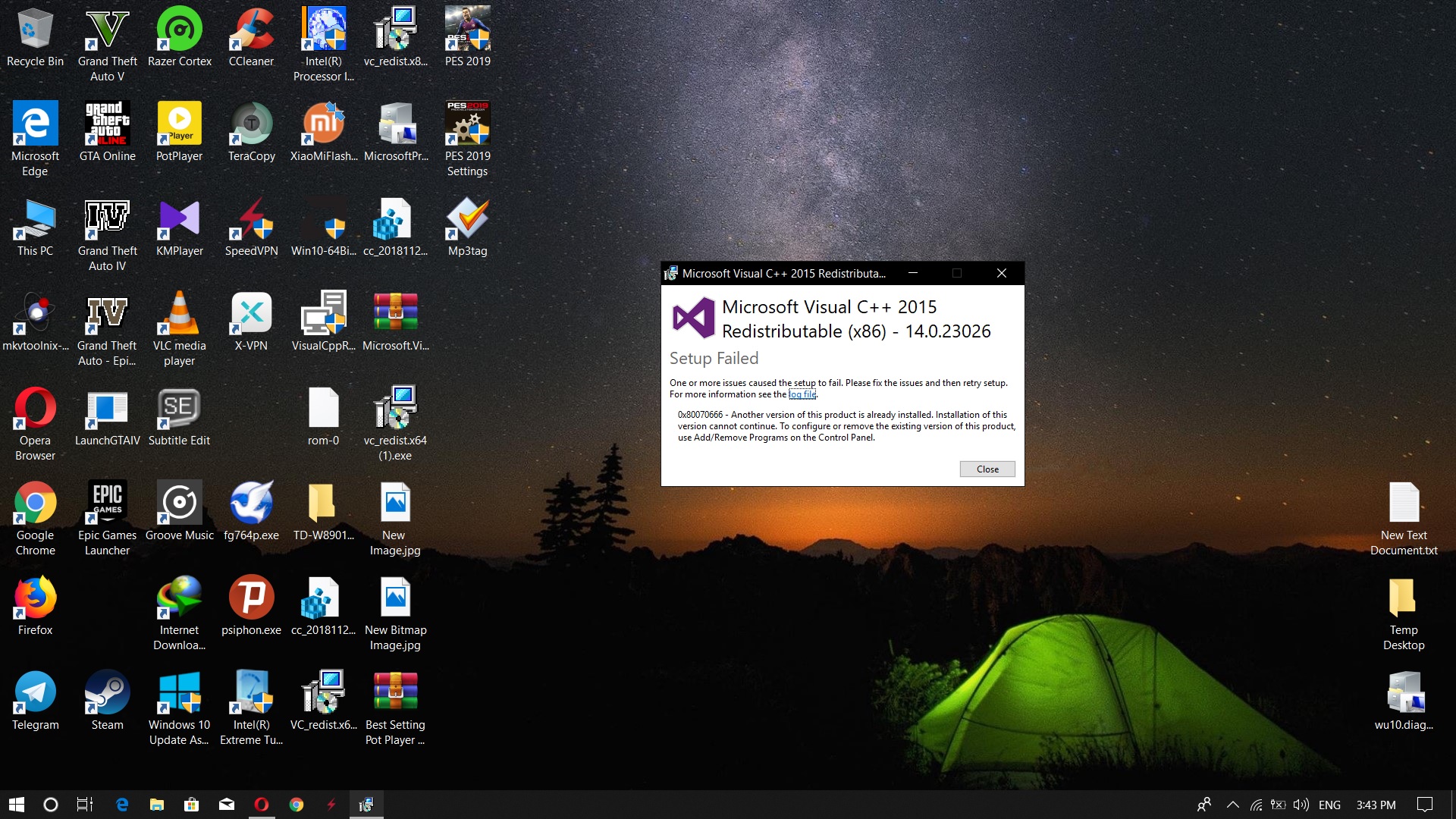Select the Visual C++ setup taskbar button
The width and height of the screenshot is (1456, 819).
click(366, 805)
